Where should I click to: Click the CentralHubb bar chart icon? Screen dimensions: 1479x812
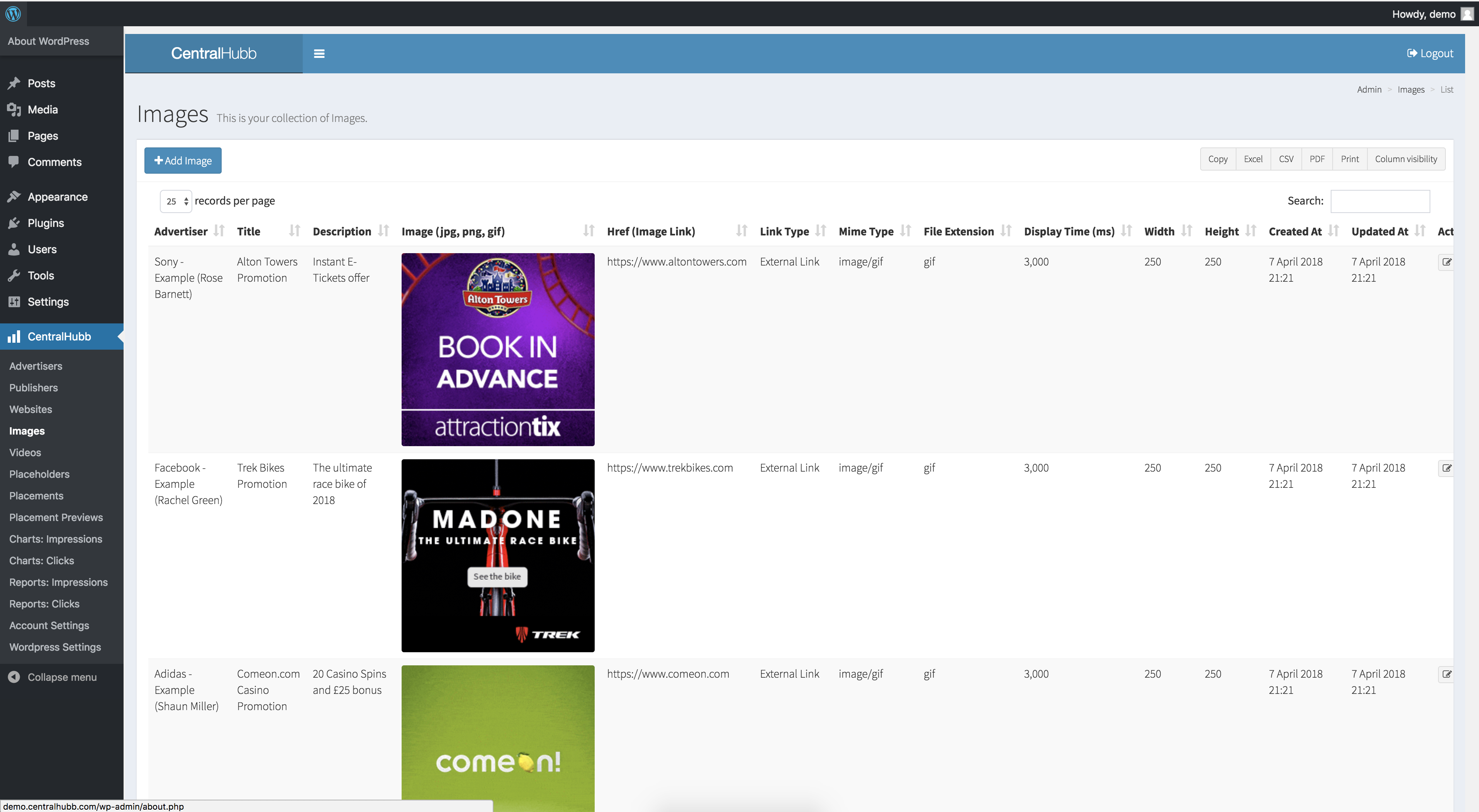[x=14, y=336]
